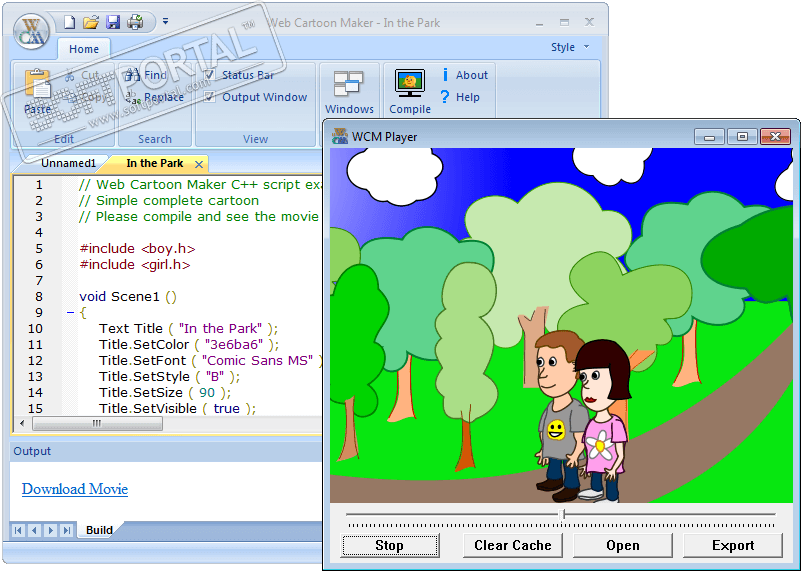The width and height of the screenshot is (803, 573).
Task: Click the 'Title.SetStyle ( "B" );' line
Action: (170, 377)
